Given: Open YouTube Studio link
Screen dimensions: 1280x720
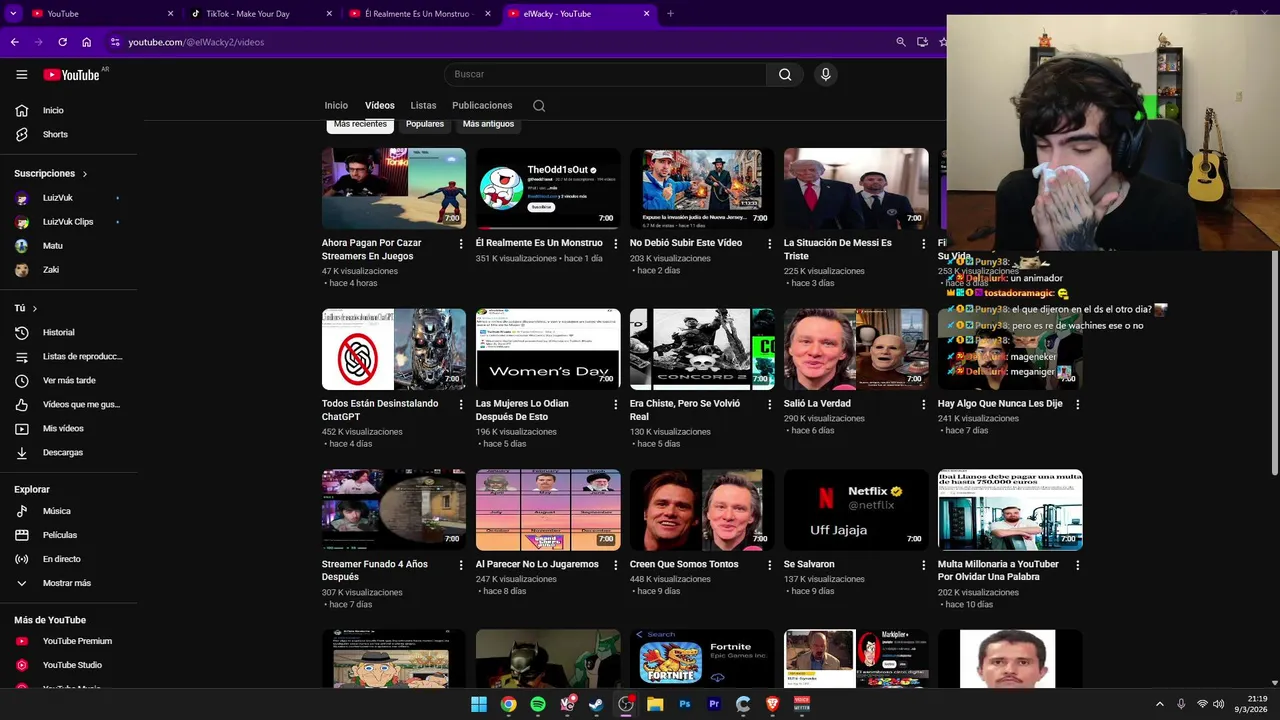Looking at the screenshot, I should (x=69, y=665).
